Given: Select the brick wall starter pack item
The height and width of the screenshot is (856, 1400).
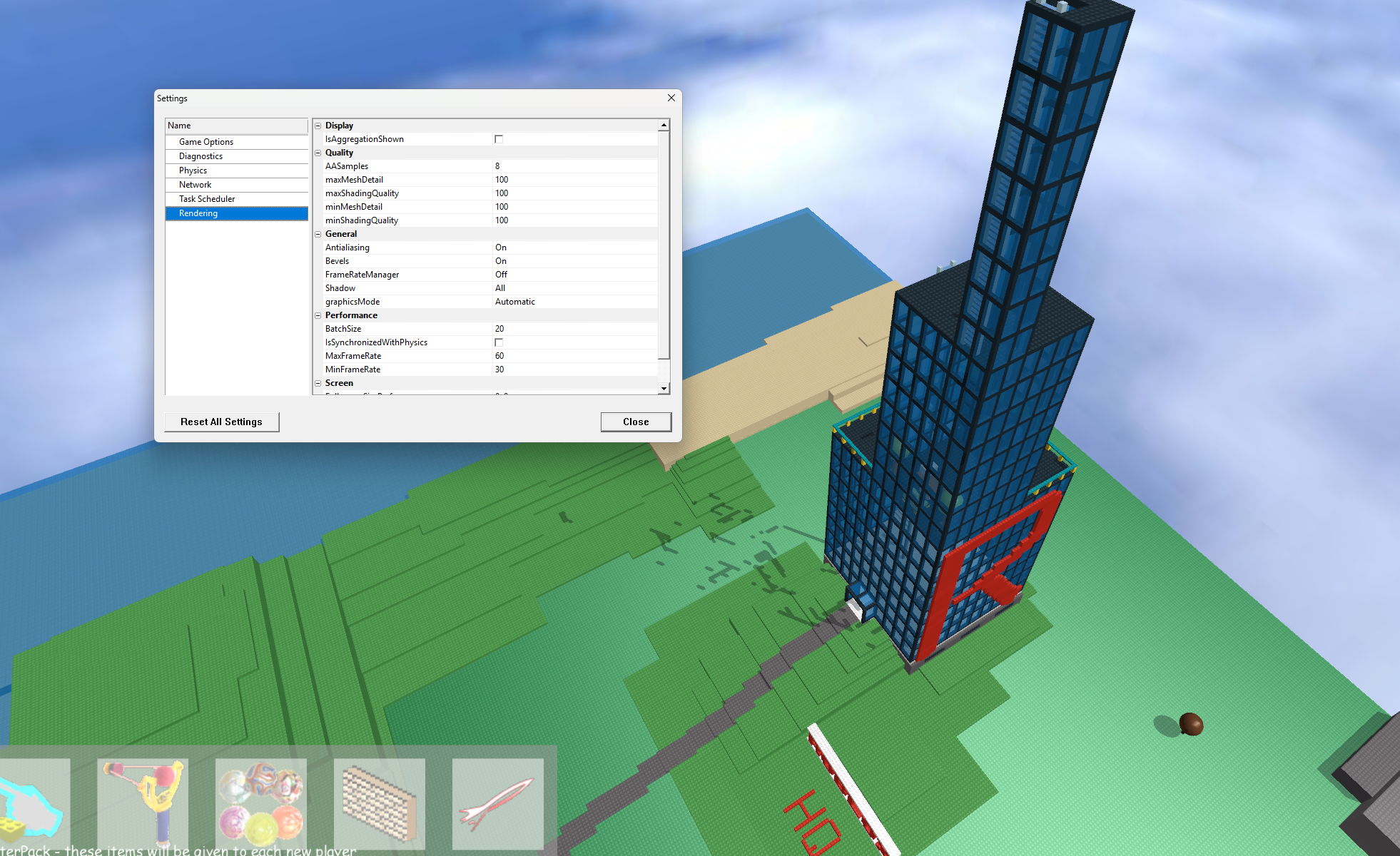Looking at the screenshot, I should pos(380,802).
